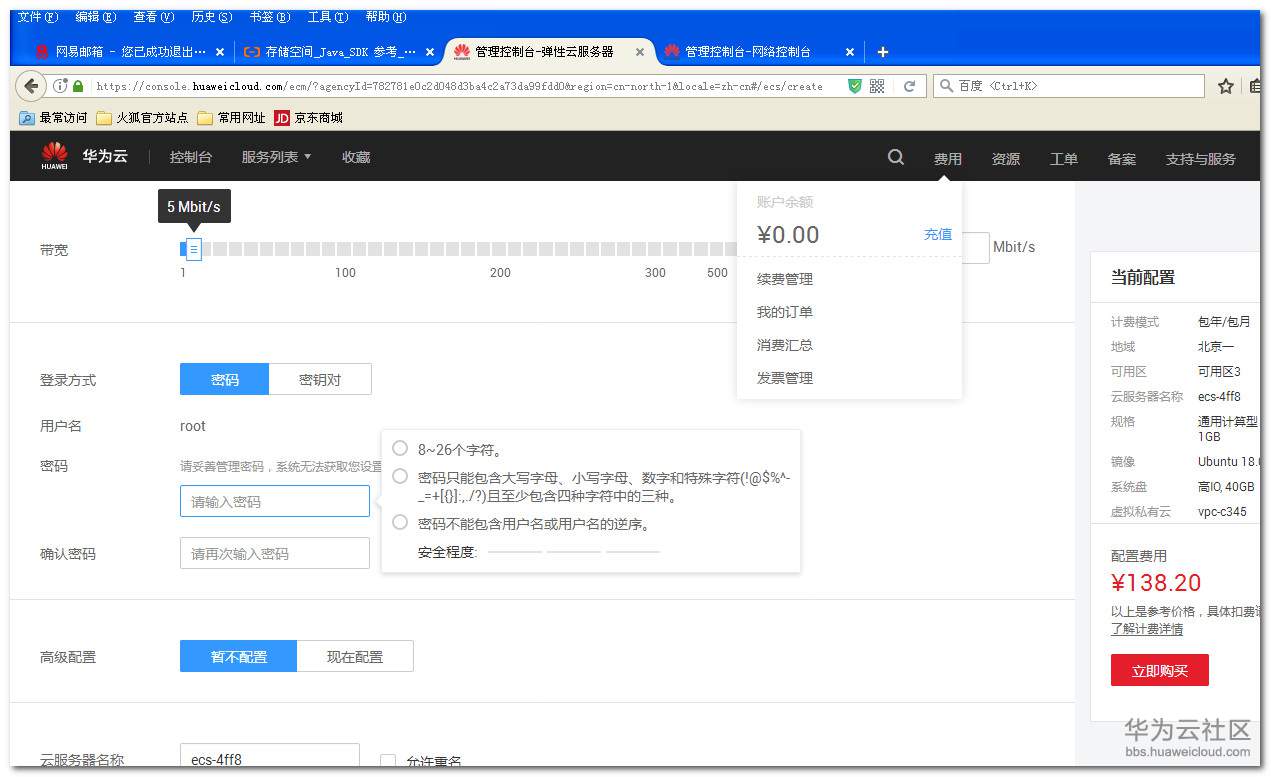Viewport: 1271px width, 777px height.
Task: Open 消费汇总 from fee menu
Action: 785,345
